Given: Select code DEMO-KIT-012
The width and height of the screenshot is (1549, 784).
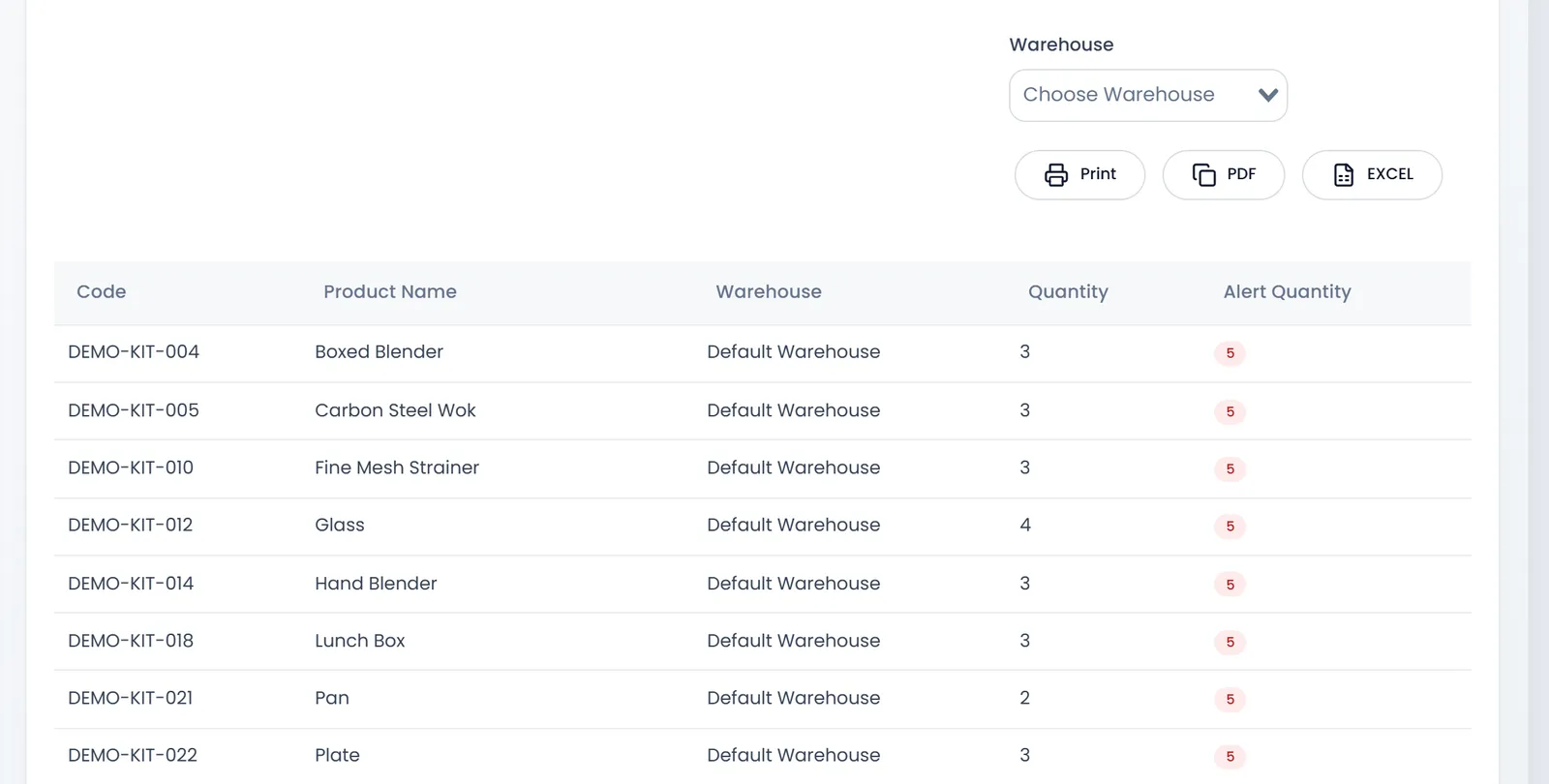Looking at the screenshot, I should coord(131,525).
